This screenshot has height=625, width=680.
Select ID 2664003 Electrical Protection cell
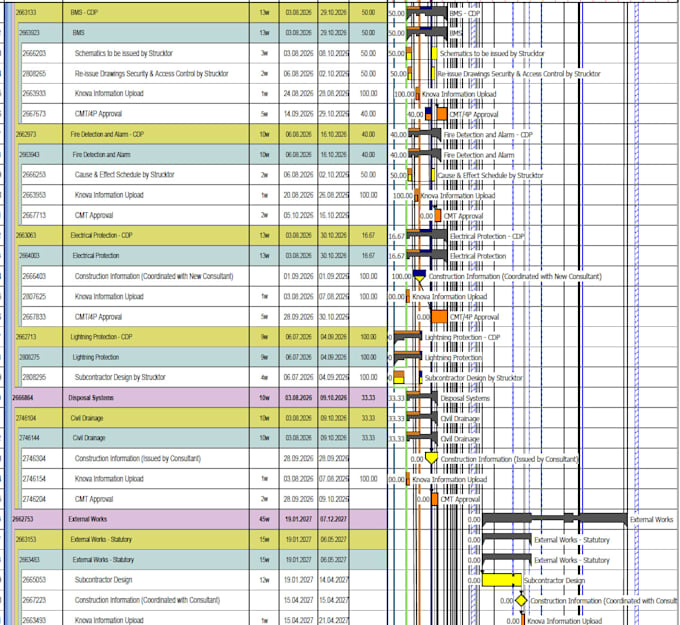[x=41, y=256]
